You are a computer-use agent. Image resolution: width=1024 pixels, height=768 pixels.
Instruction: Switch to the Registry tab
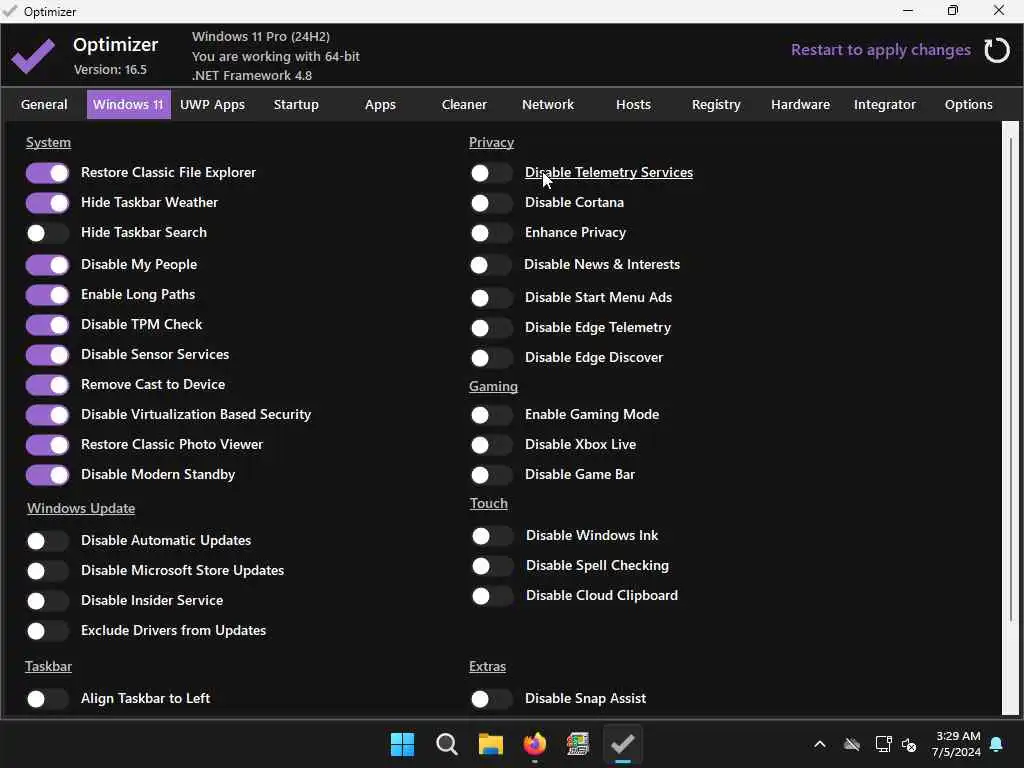point(716,104)
